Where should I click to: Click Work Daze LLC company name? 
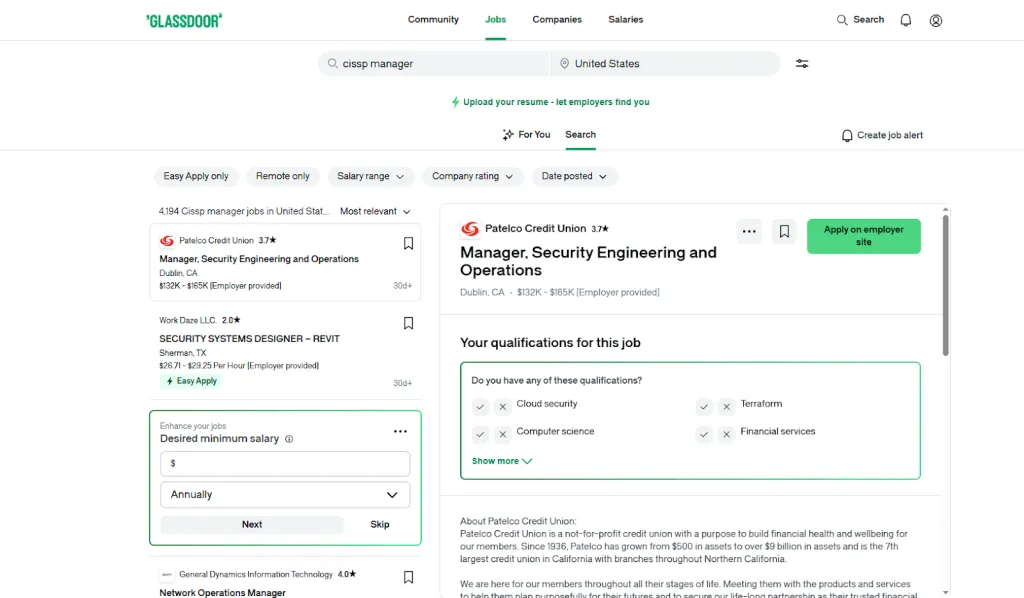(x=188, y=321)
